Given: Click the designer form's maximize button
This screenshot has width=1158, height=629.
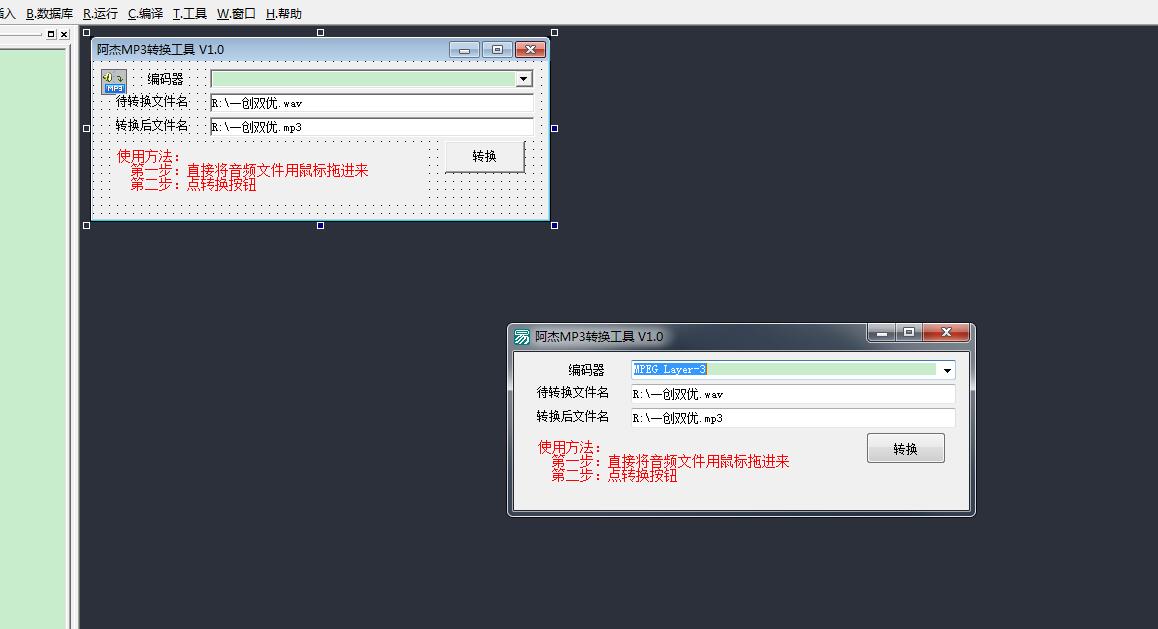Looking at the screenshot, I should click(497, 49).
